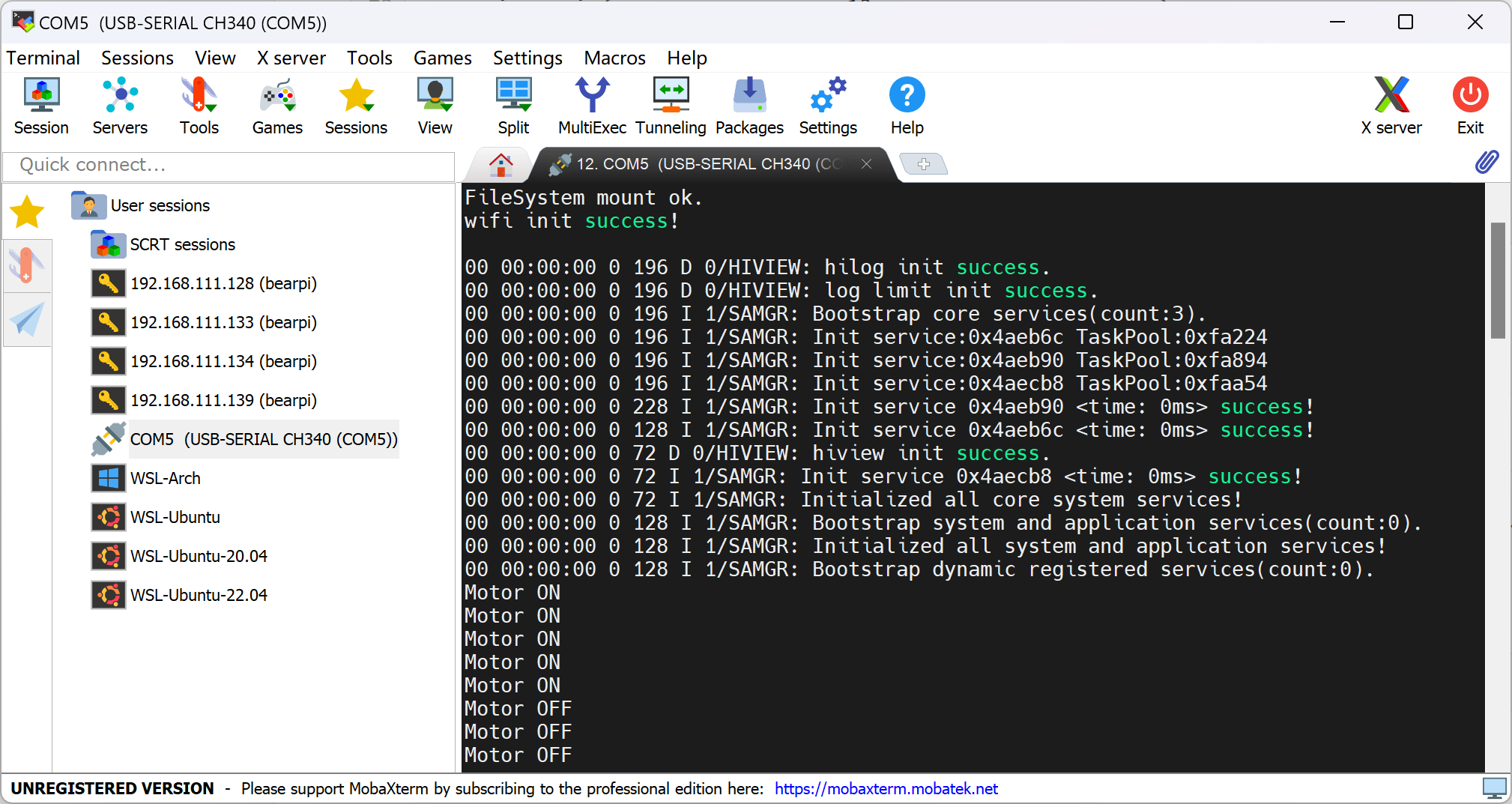Switch to the paper plane sidebar tab

point(27,320)
